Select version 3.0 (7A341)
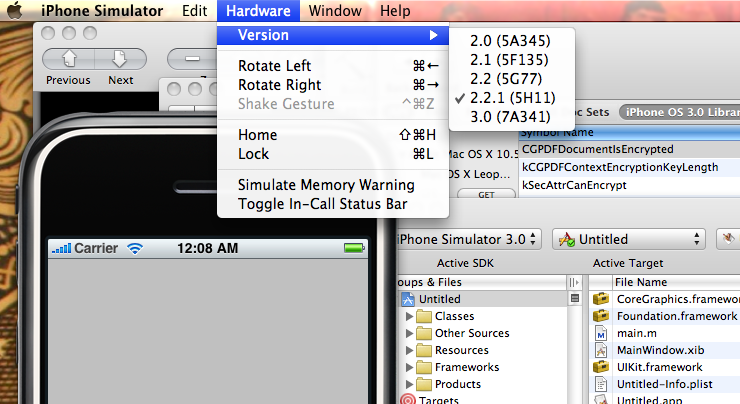 512,117
